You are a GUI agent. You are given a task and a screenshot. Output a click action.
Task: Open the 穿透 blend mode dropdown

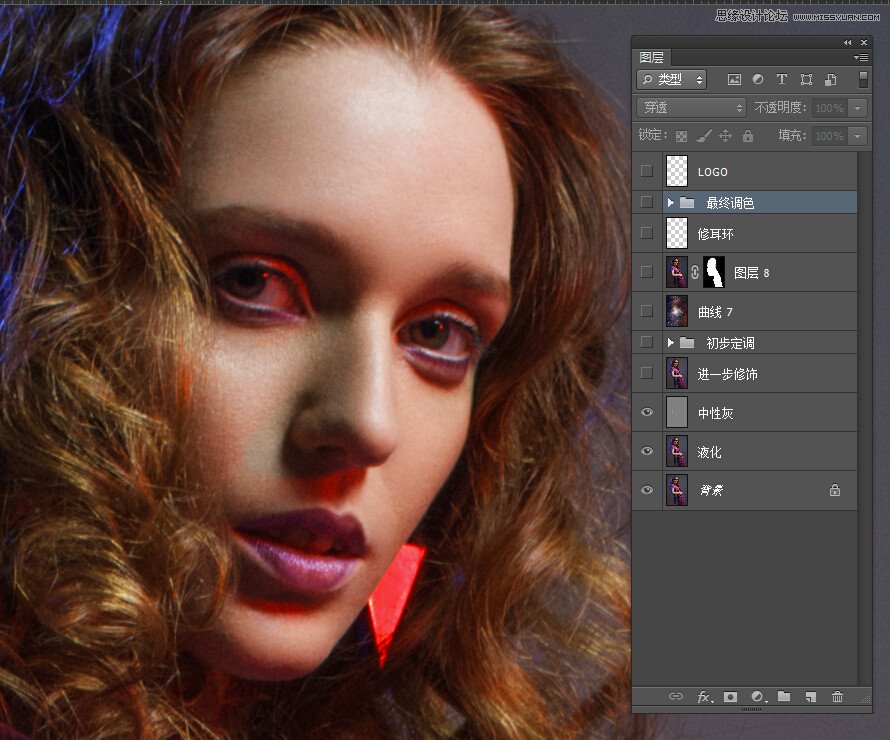[692, 108]
